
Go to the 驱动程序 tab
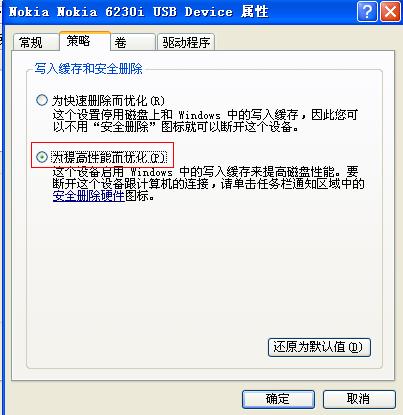pos(186,42)
